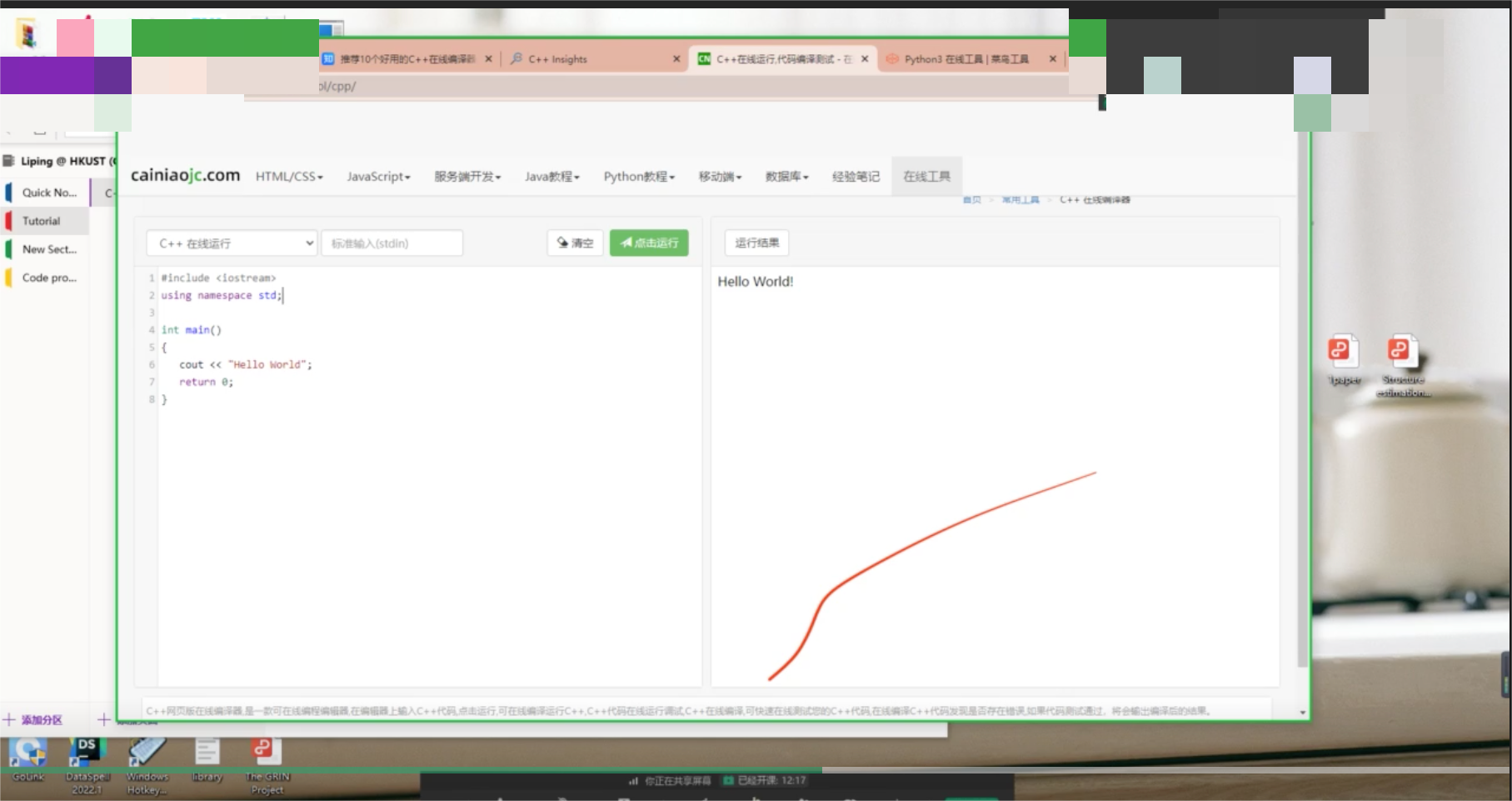Open the Windows Hotkey desktop icon
The height and width of the screenshot is (801, 1512).
click(147, 754)
